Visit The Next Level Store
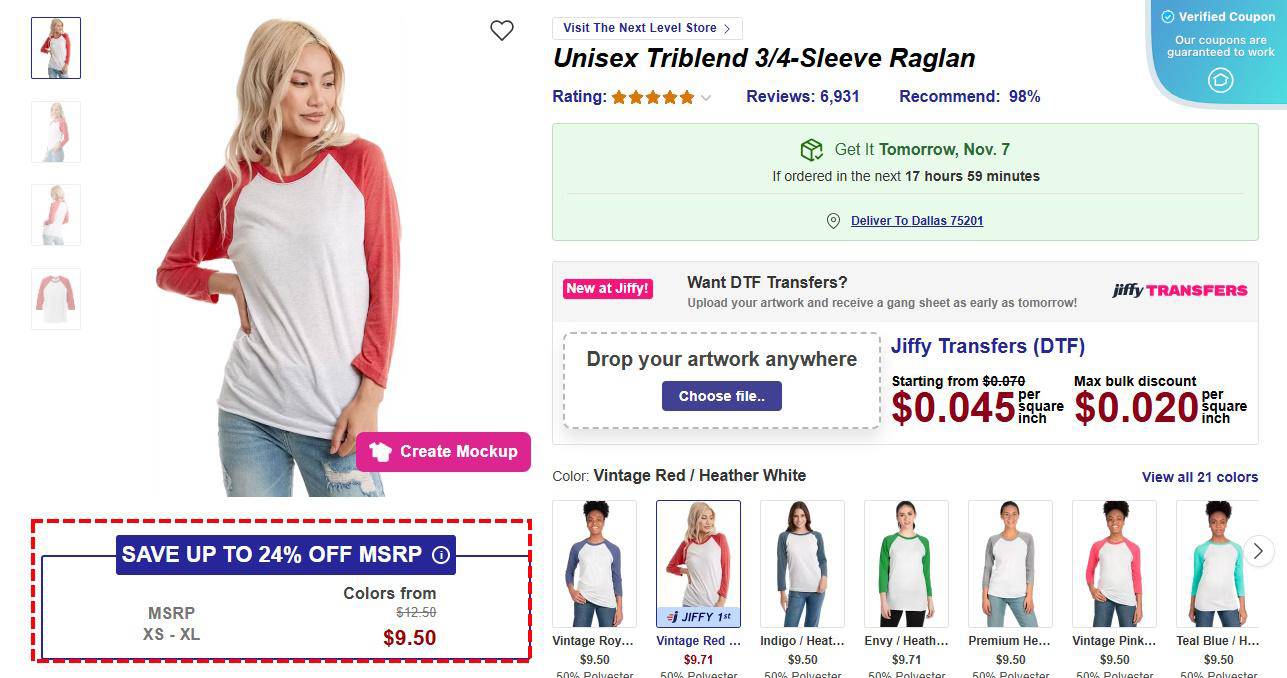Screen dimensions: 1287x678 tap(646, 28)
